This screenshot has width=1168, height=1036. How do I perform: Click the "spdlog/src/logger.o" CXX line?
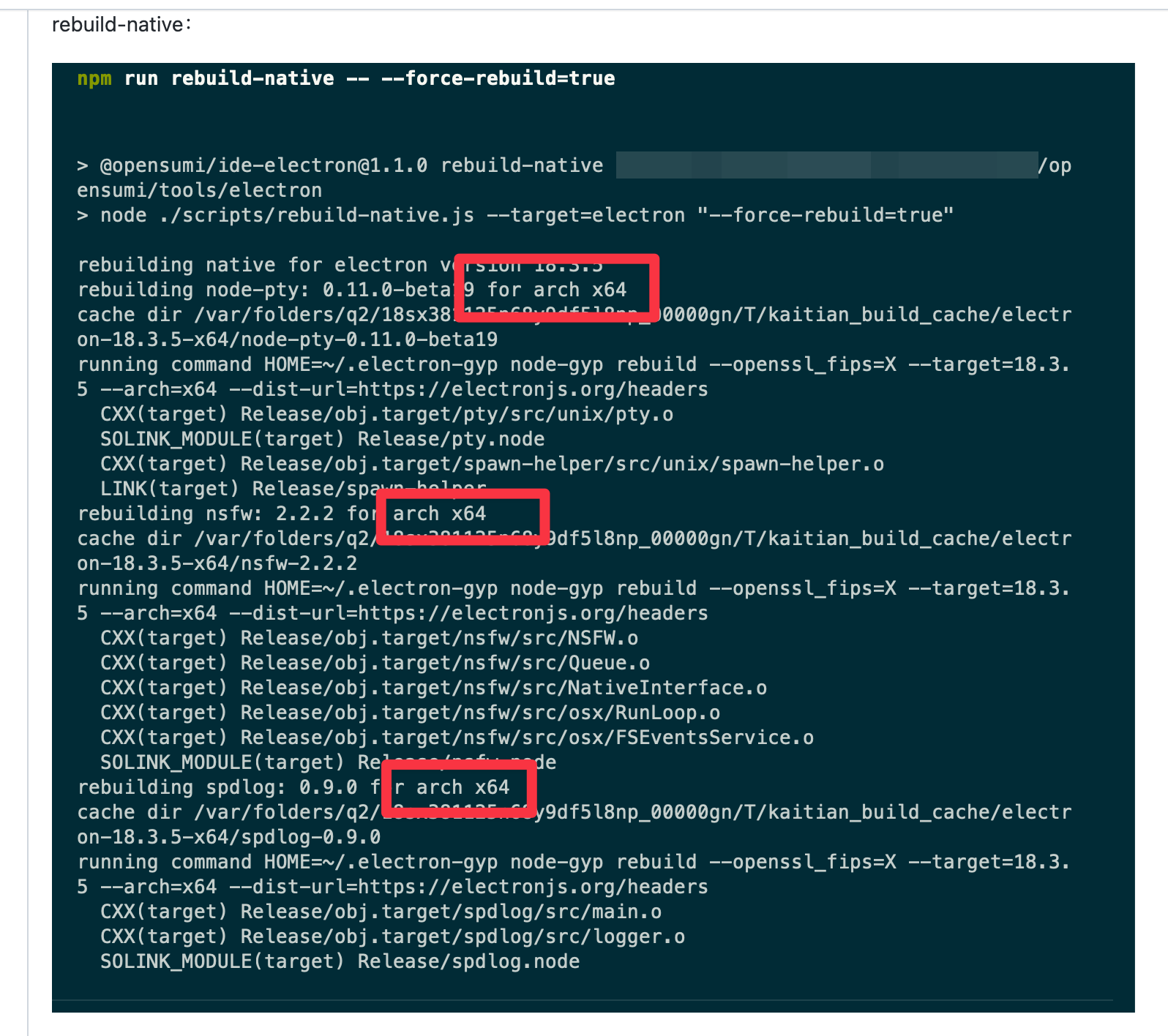[x=393, y=936]
